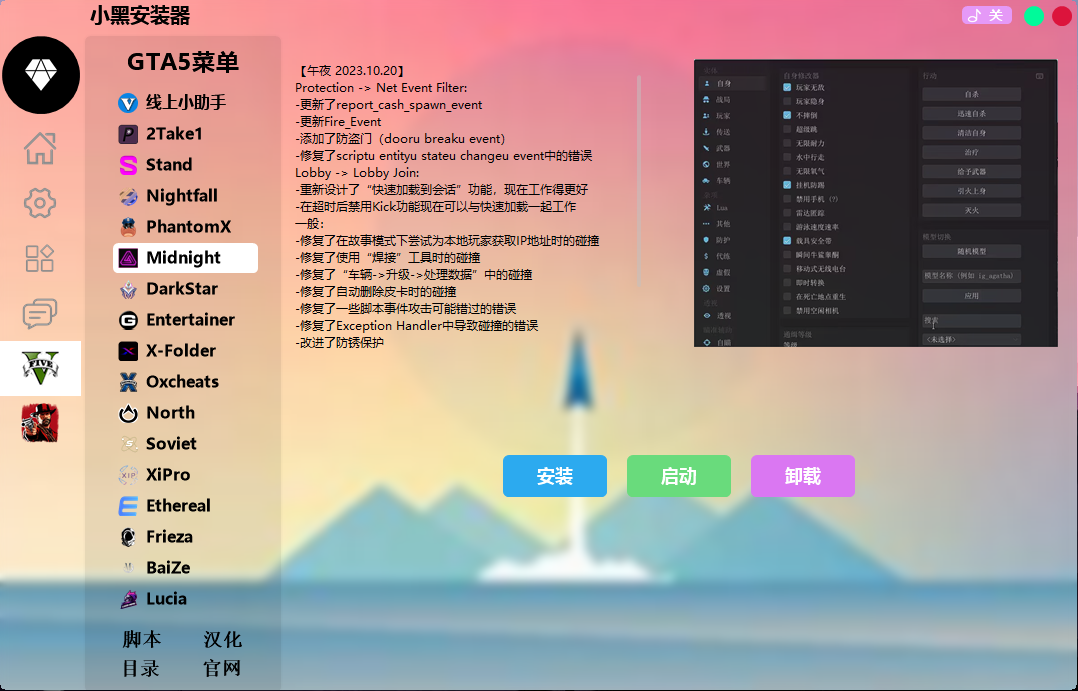
Task: Click the North flame icon
Action: coord(128,413)
